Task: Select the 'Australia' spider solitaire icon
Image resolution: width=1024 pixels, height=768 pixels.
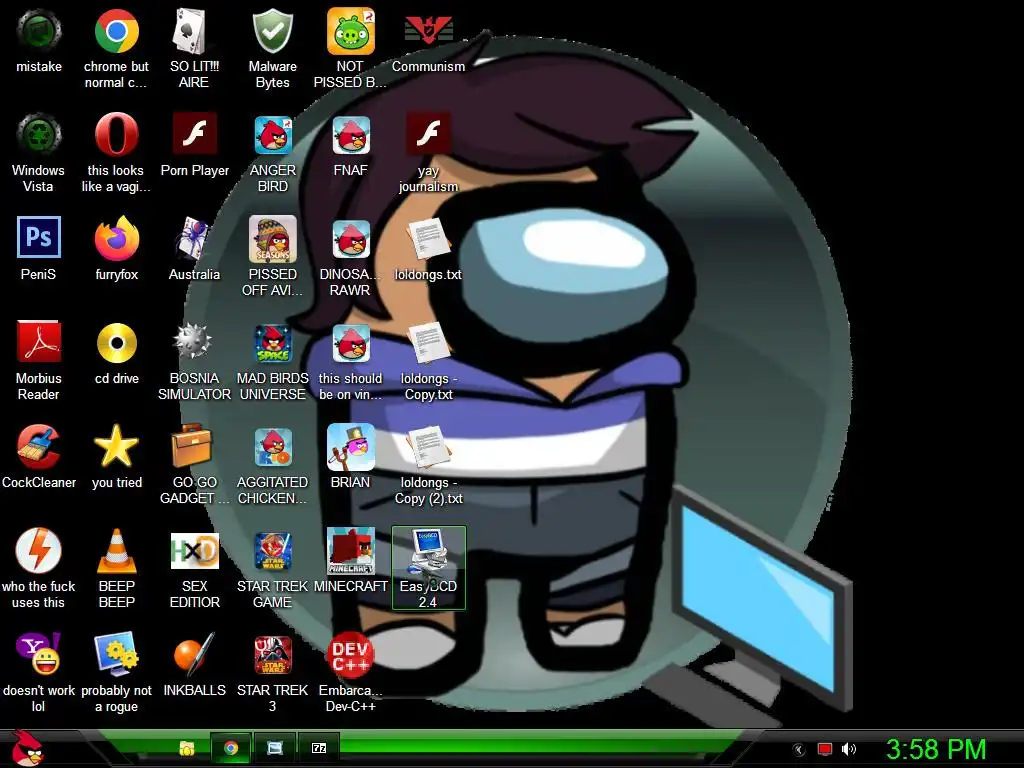Action: point(194,238)
